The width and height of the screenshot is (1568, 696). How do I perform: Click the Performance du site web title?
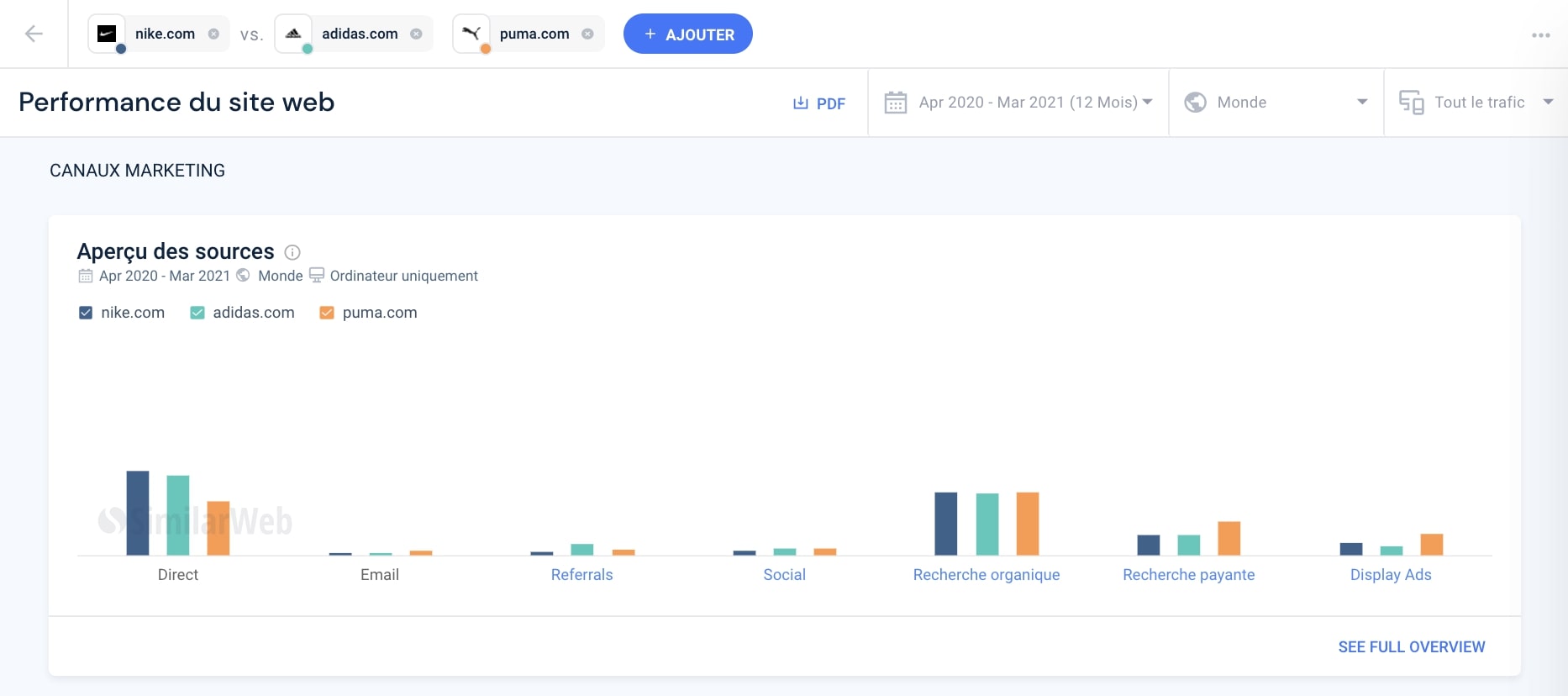point(176,102)
